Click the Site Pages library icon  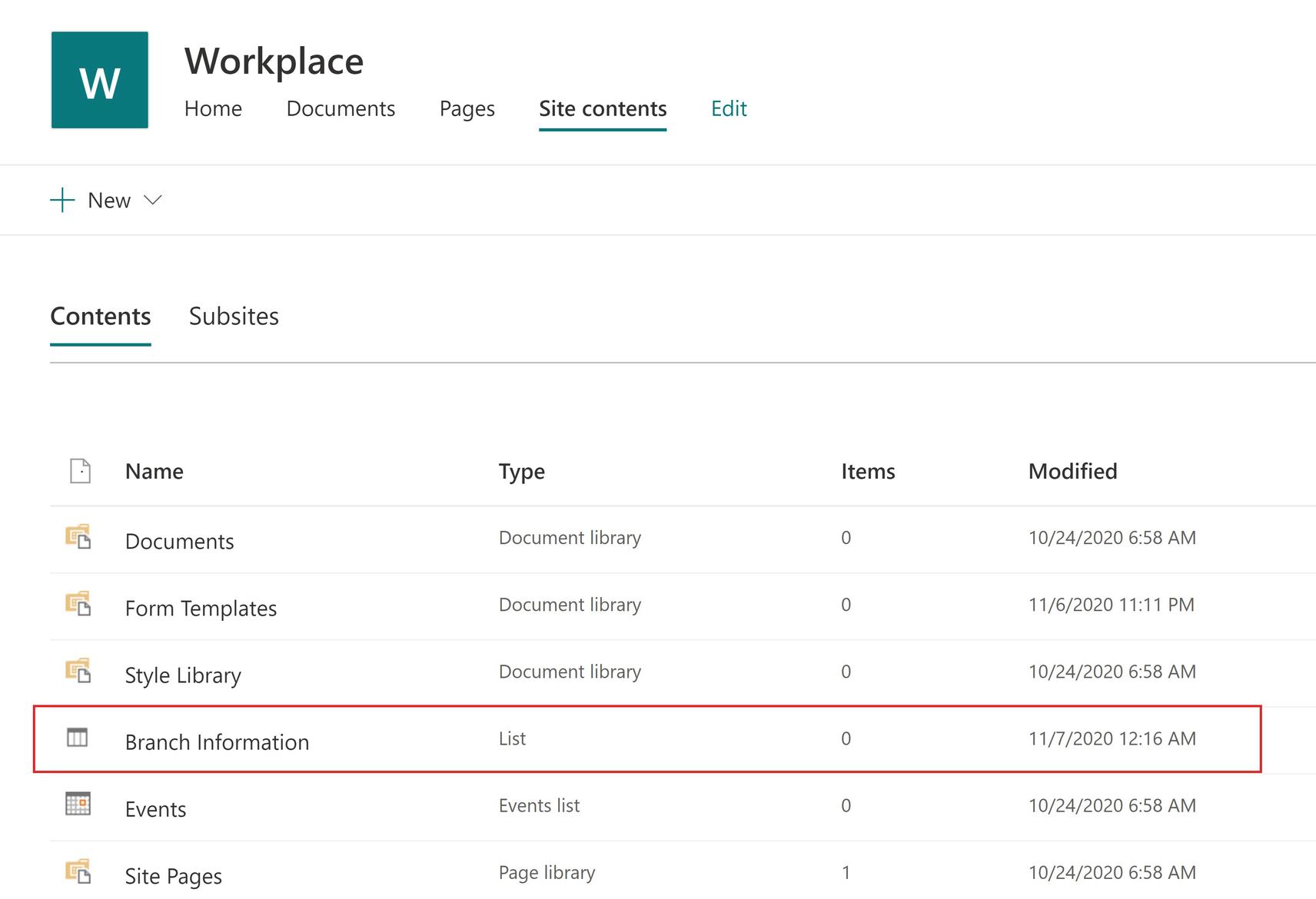click(x=78, y=871)
